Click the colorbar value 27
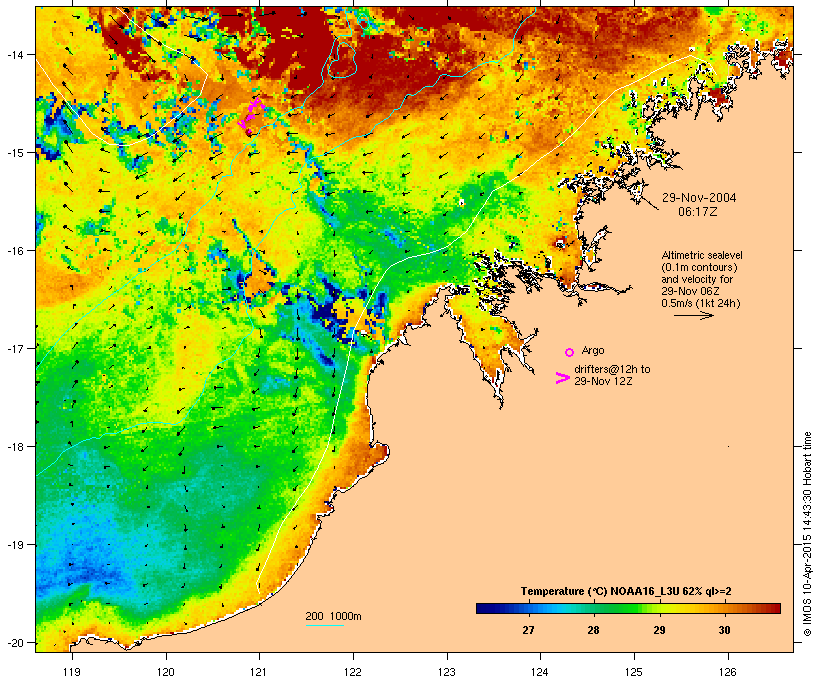 (x=528, y=630)
